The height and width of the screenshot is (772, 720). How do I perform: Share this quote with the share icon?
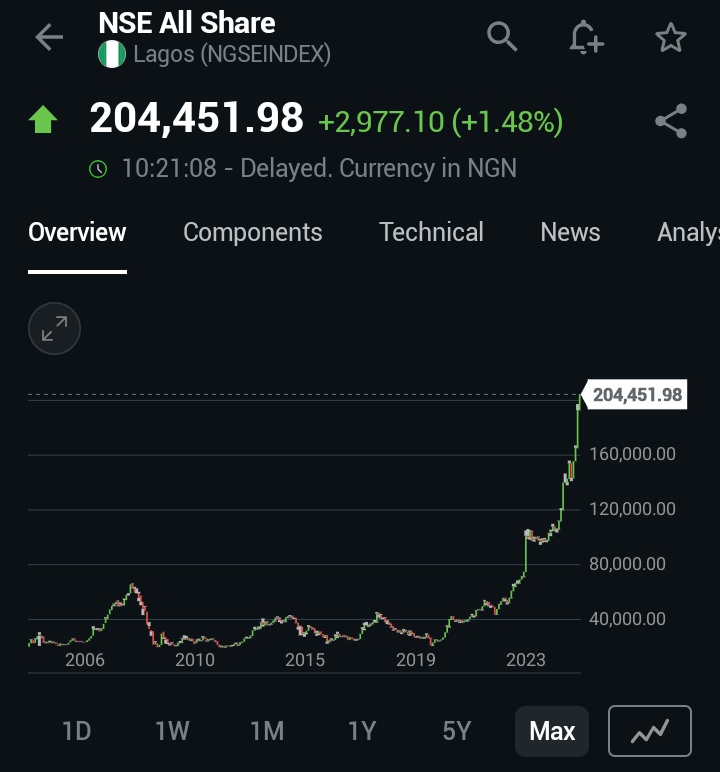pos(671,121)
